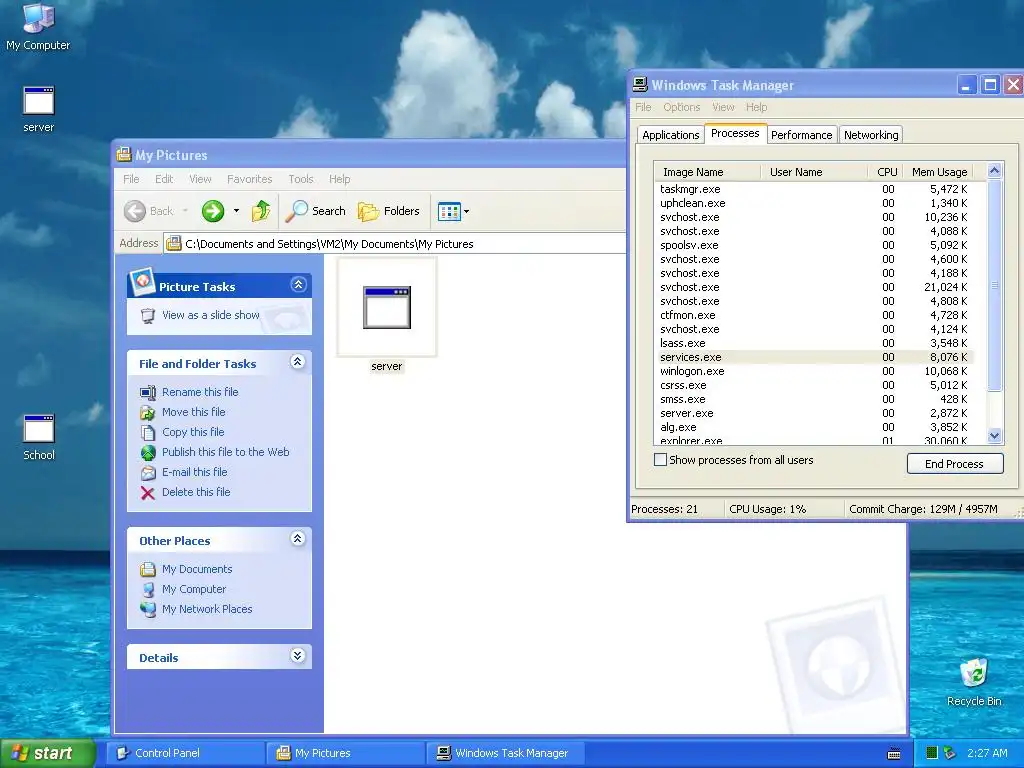The width and height of the screenshot is (1024, 768).
Task: Sort processes by CPU column header
Action: click(887, 172)
